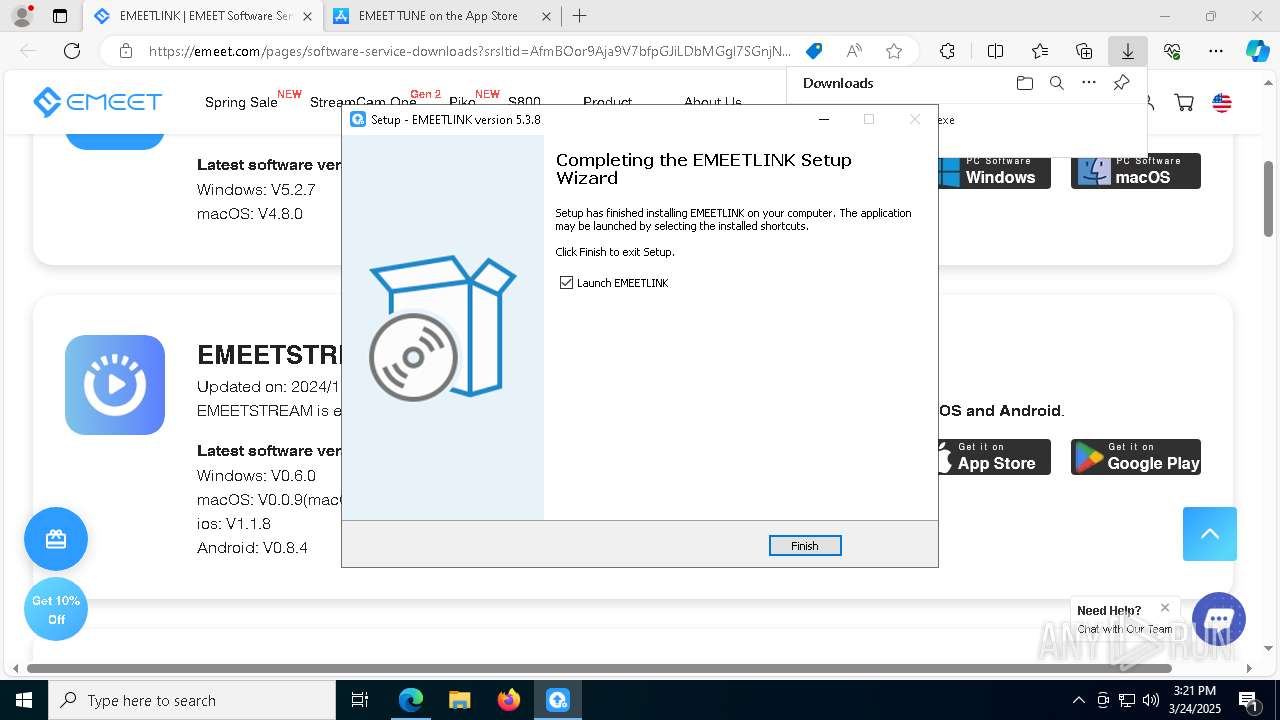Open browser Extensions puzzle icon

(x=947, y=51)
